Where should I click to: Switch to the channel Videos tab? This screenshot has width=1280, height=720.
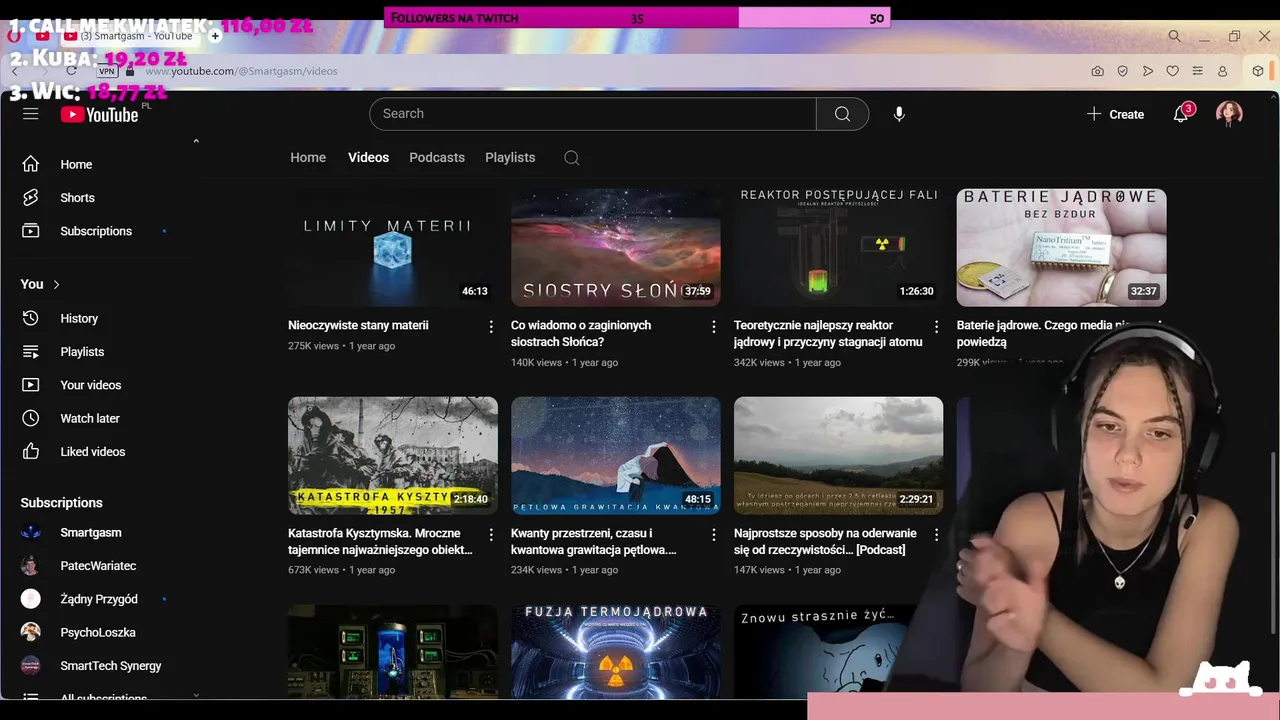pyautogui.click(x=368, y=158)
